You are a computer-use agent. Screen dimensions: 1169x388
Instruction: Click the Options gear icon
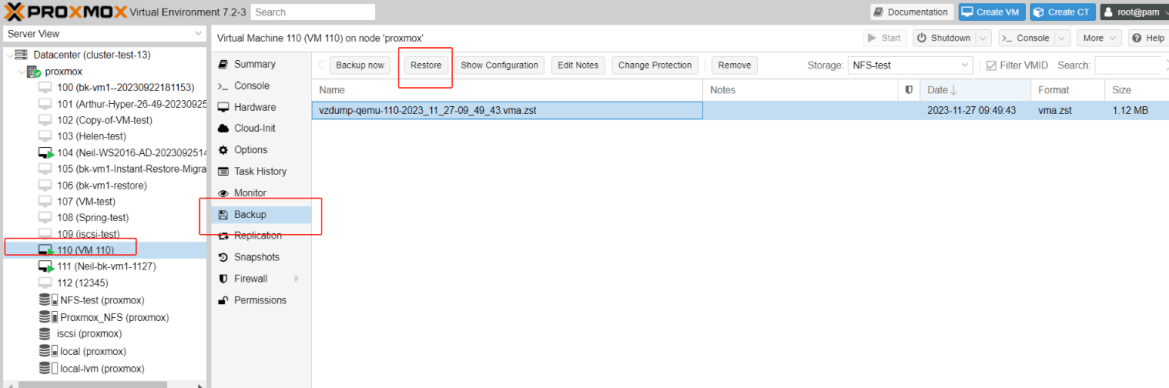click(x=223, y=150)
